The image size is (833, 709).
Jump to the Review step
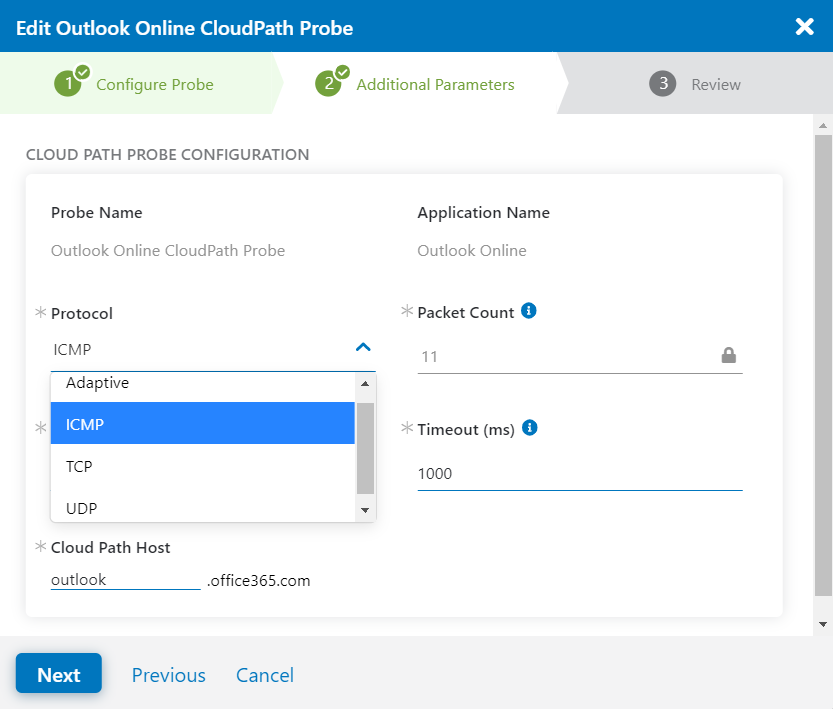715,85
